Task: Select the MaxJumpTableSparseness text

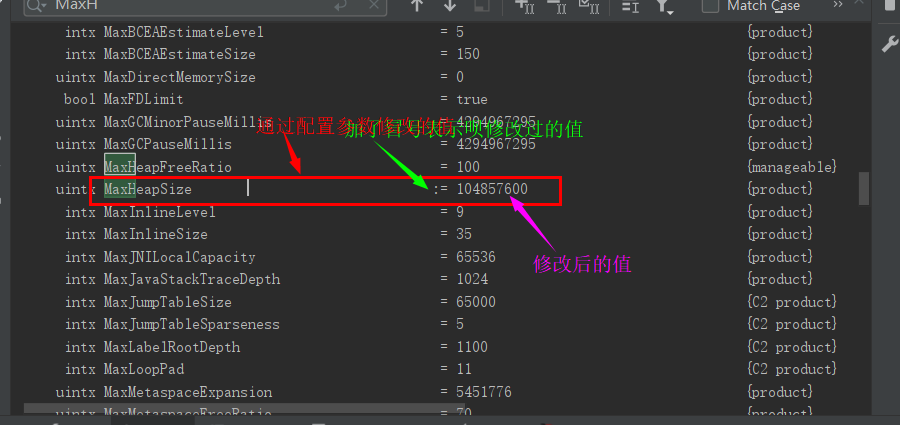Action: pos(192,324)
